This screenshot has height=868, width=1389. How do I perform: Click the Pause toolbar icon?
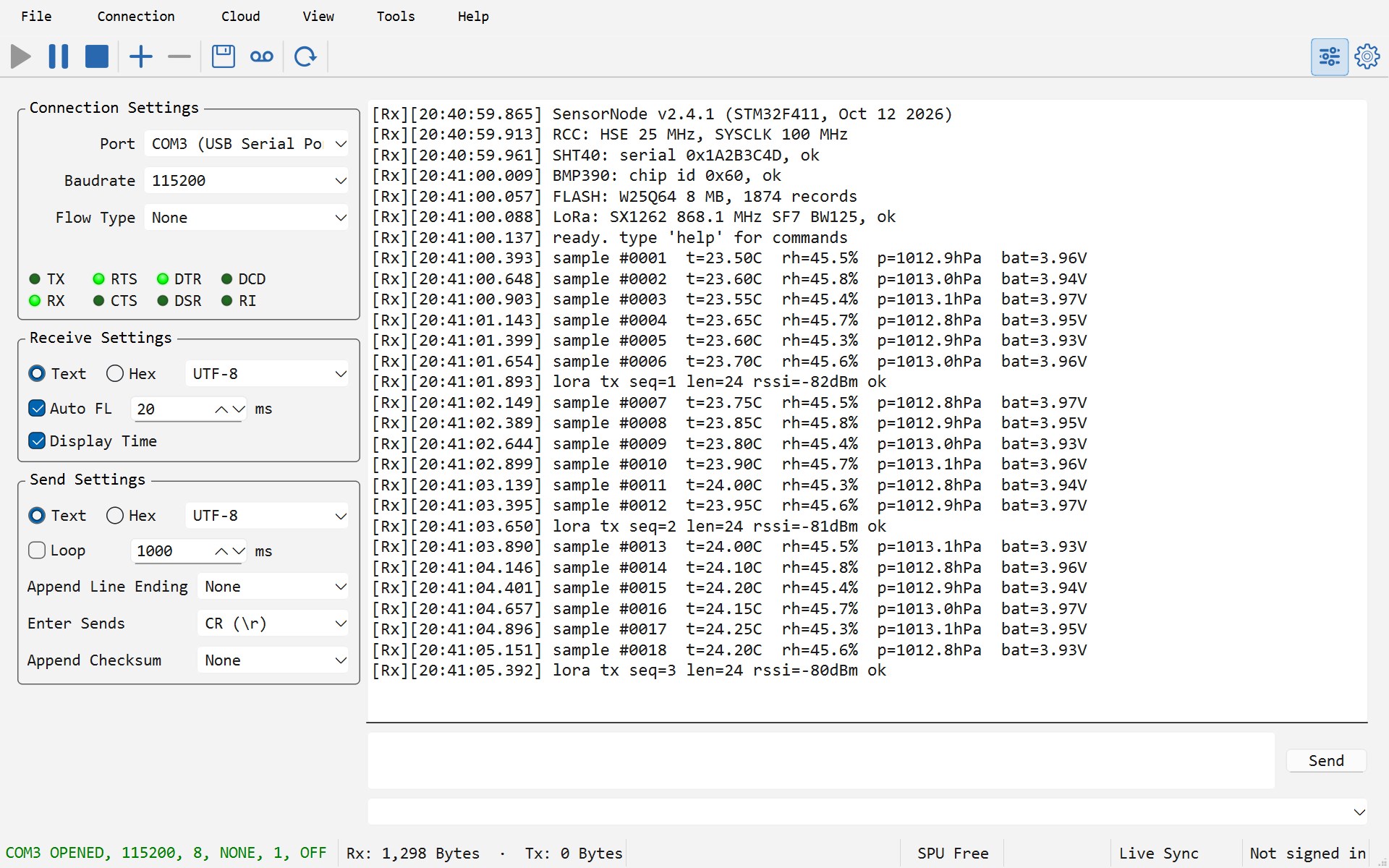coord(59,56)
